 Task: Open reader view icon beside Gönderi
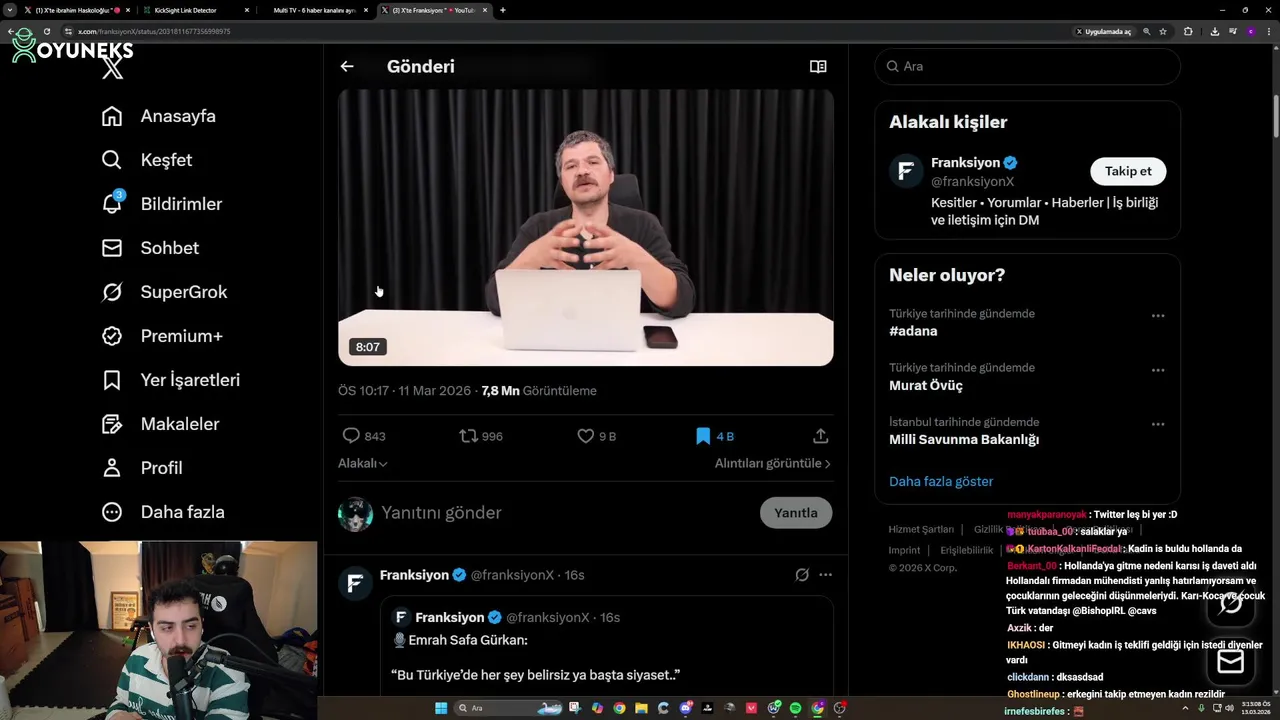(818, 66)
